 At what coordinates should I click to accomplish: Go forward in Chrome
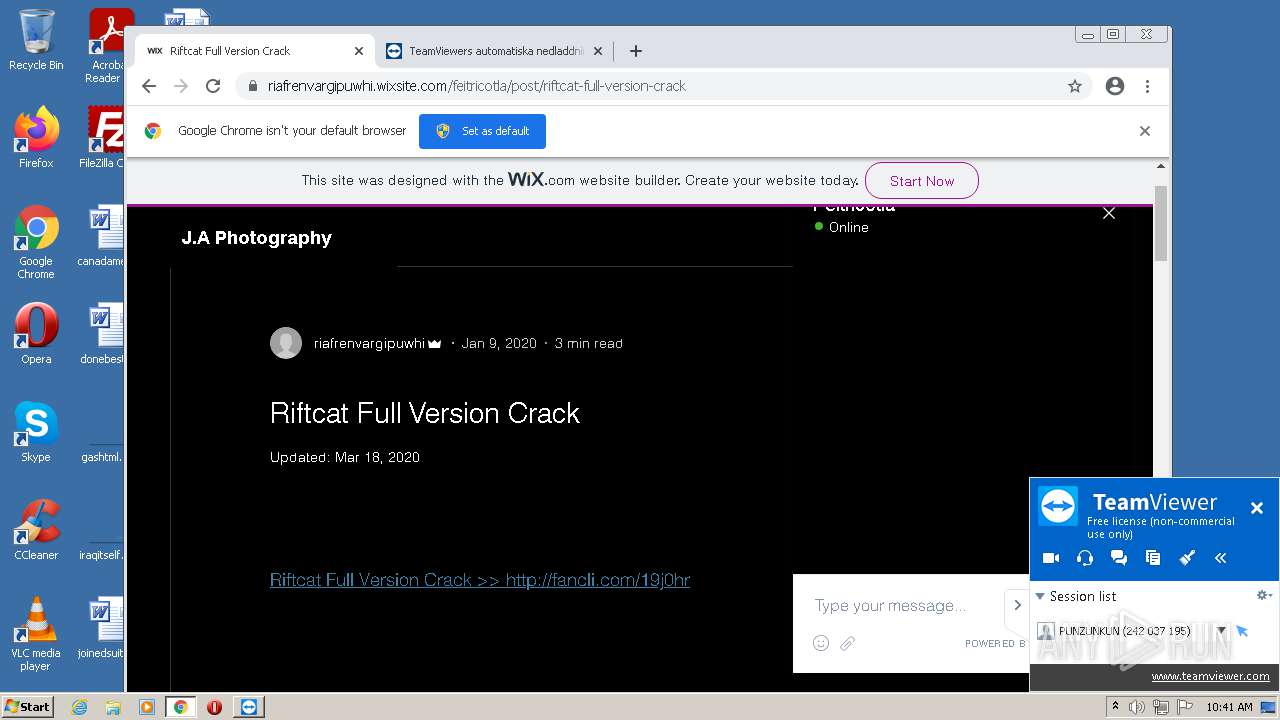tap(181, 86)
